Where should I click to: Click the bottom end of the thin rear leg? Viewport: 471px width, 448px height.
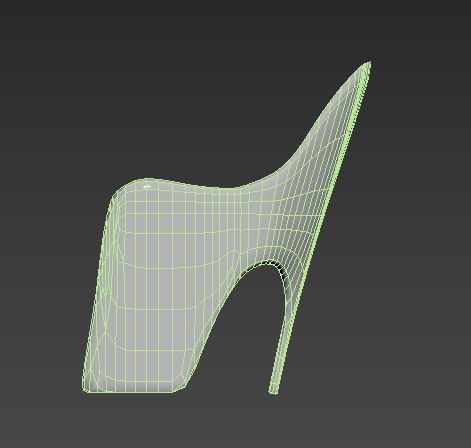[273, 391]
